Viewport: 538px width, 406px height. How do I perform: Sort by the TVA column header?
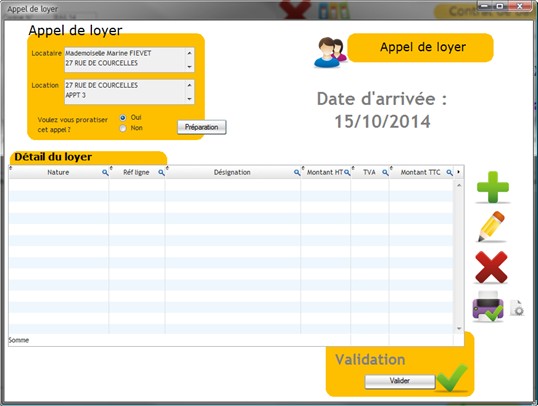point(369,172)
